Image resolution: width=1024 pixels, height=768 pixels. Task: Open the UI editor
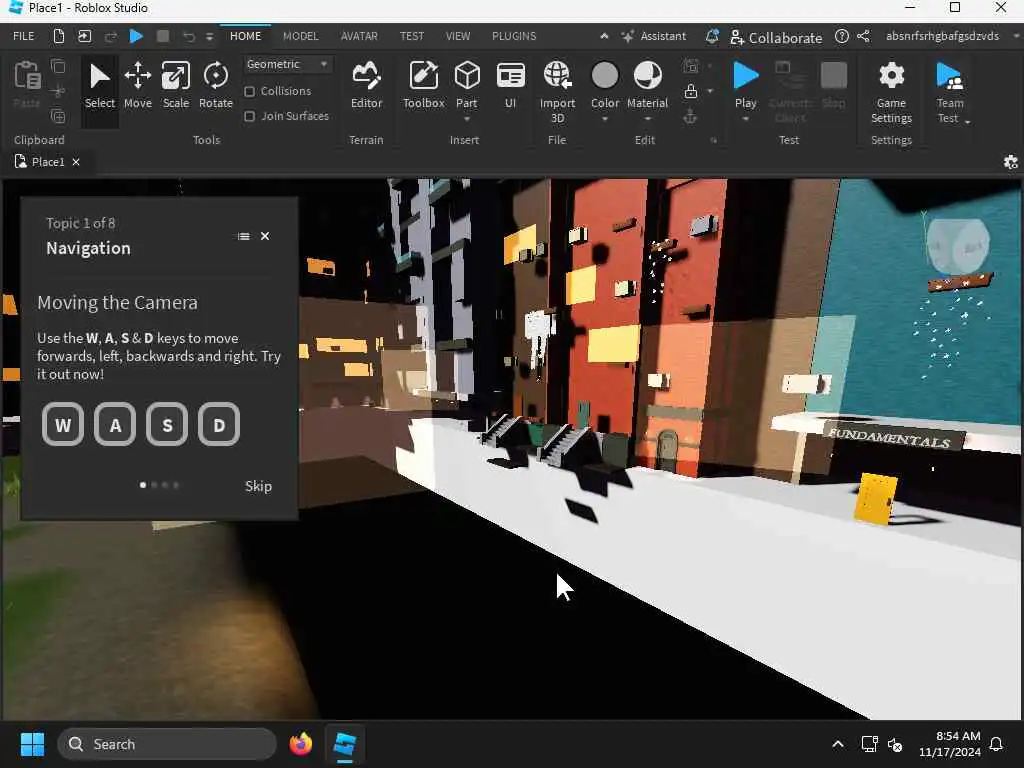[510, 86]
